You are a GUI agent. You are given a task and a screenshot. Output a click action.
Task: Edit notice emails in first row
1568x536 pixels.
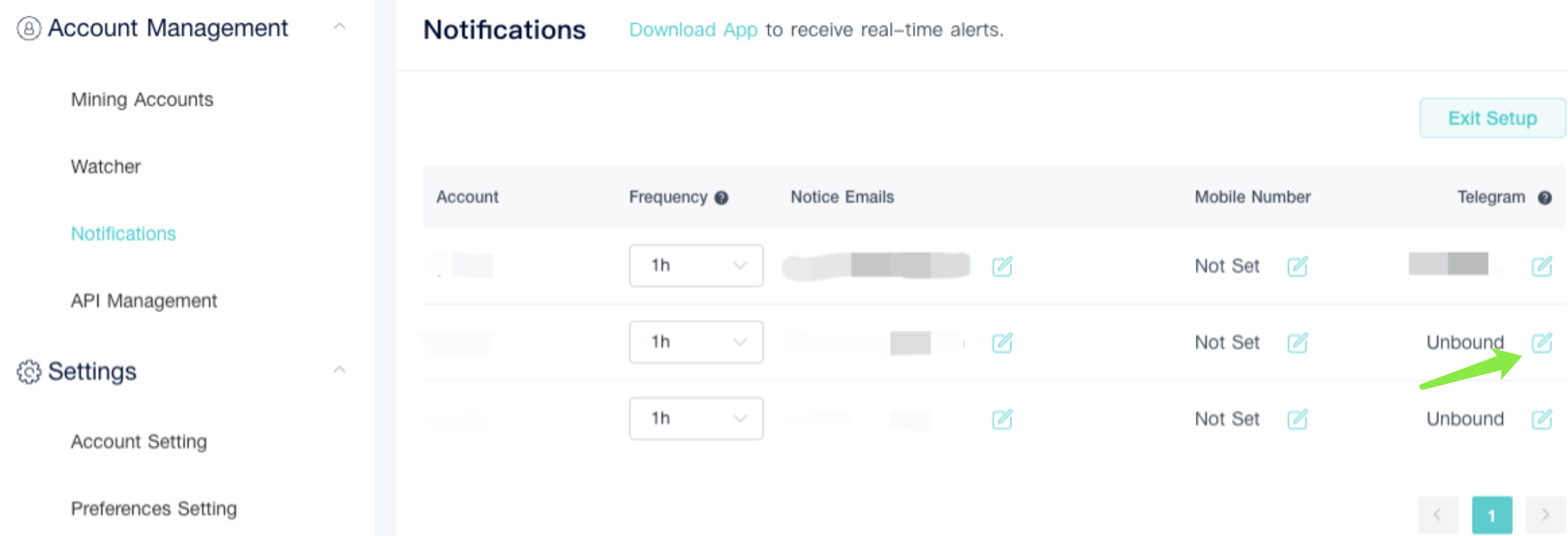point(1002,266)
